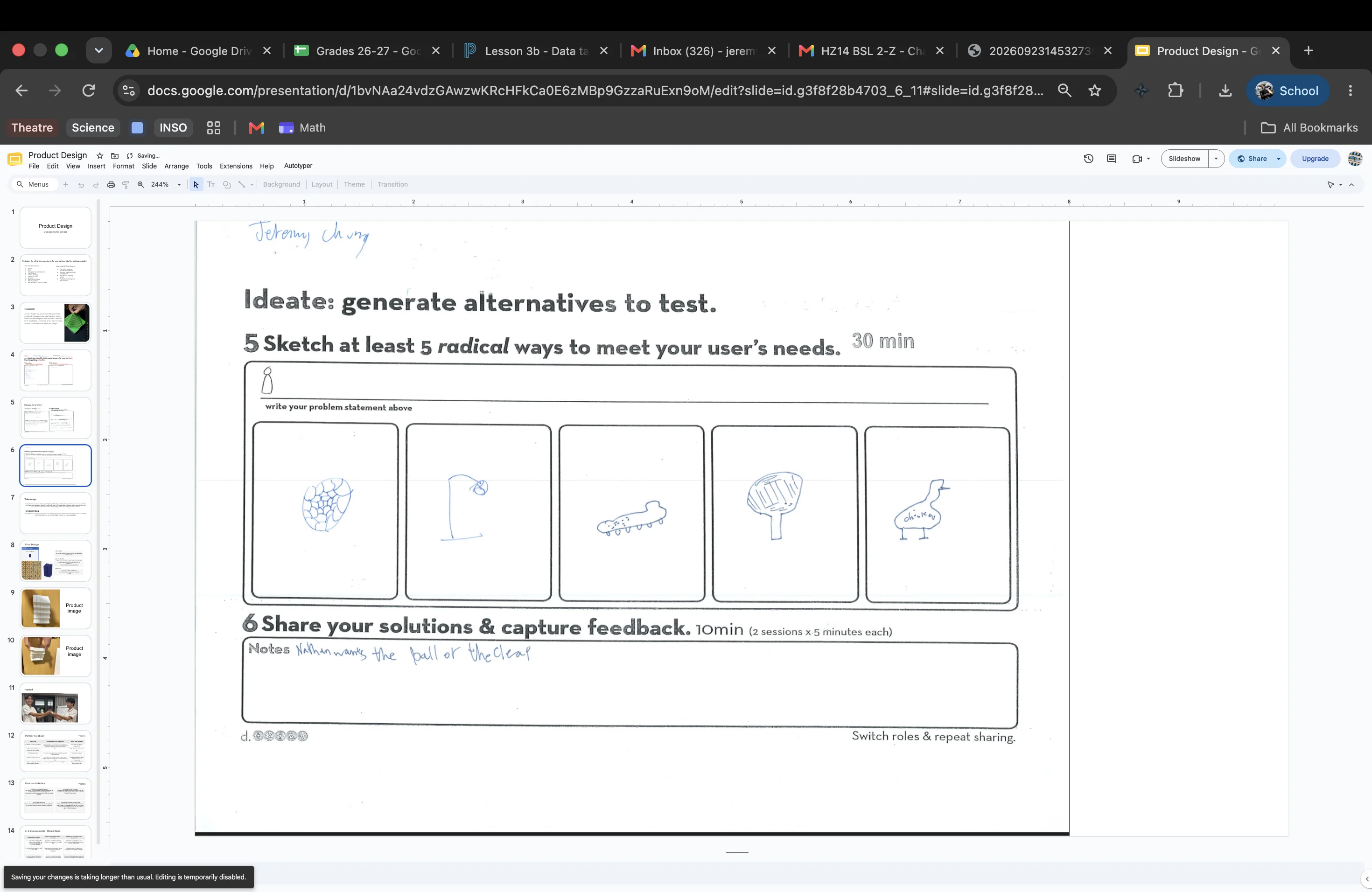Click the Redo arrow icon
Screen dimensions: 1372x892
pos(96,184)
